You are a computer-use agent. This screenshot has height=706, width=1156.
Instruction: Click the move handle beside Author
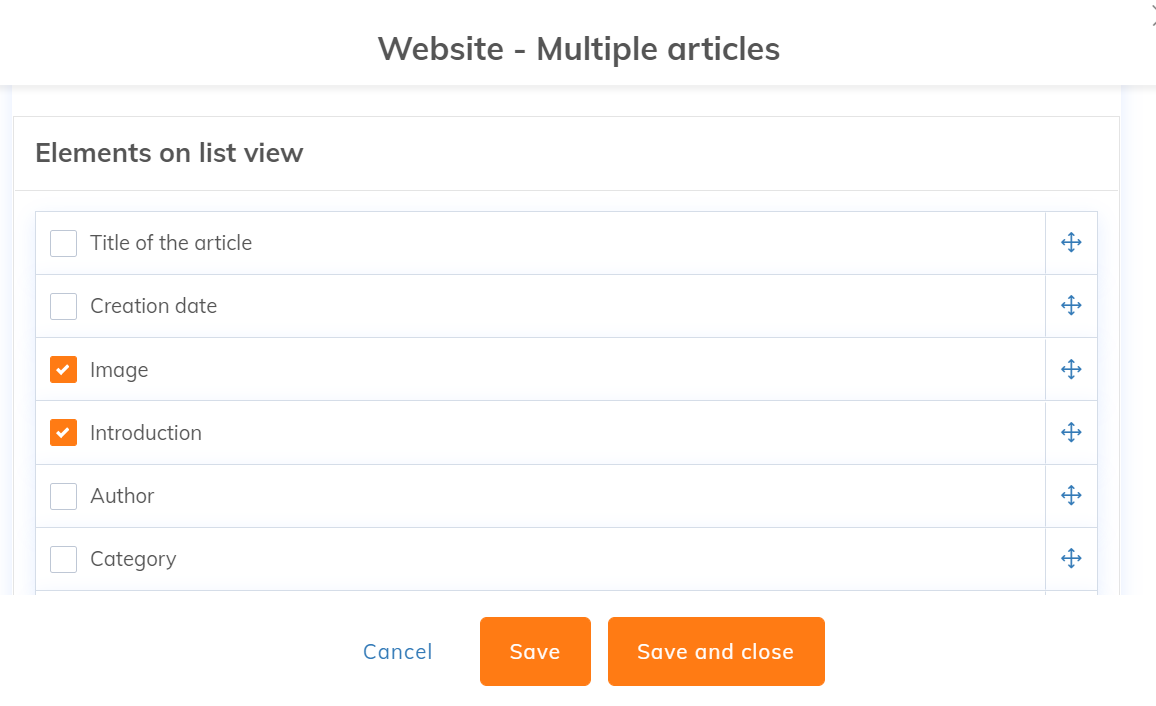pyautogui.click(x=1071, y=496)
